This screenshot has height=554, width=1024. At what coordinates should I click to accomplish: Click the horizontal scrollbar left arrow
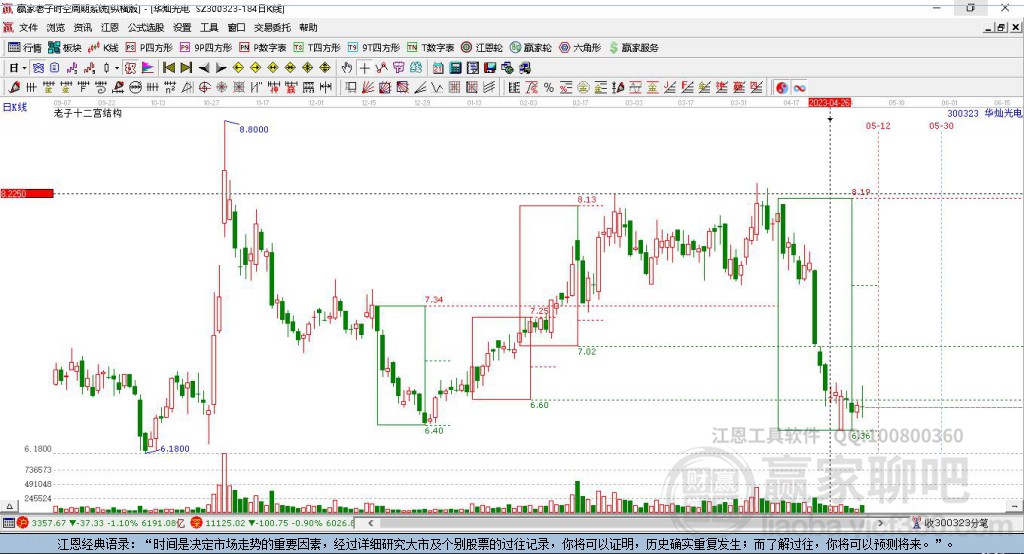[370, 523]
